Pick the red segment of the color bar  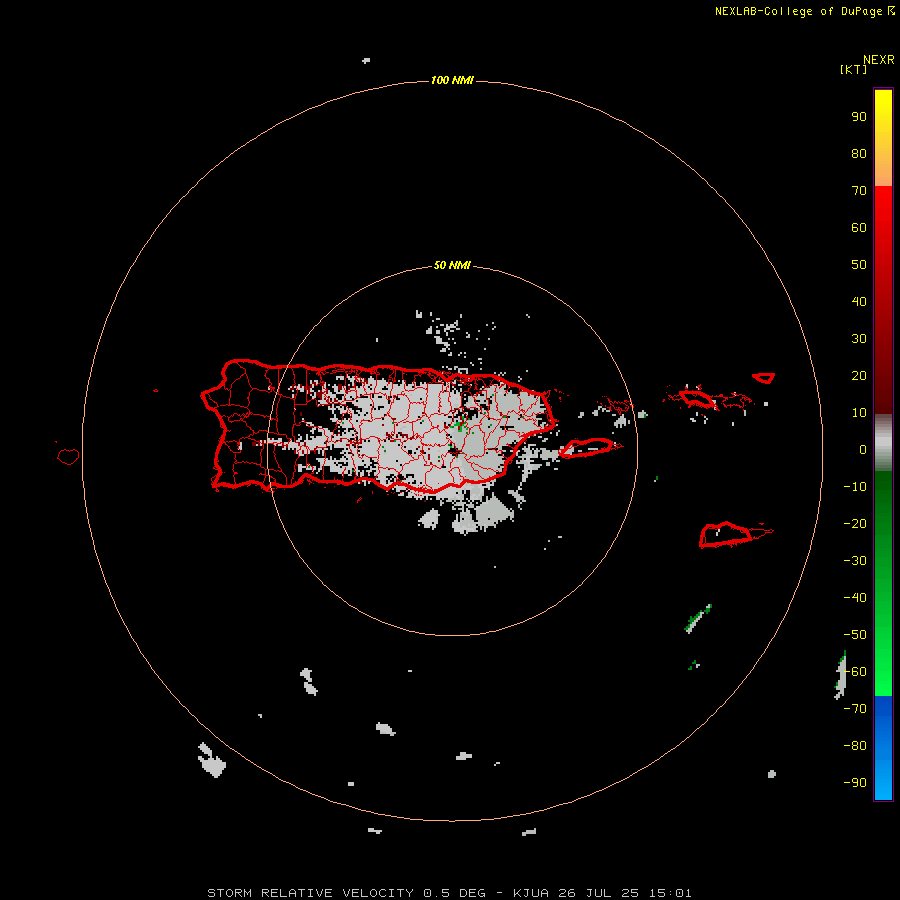[883, 300]
